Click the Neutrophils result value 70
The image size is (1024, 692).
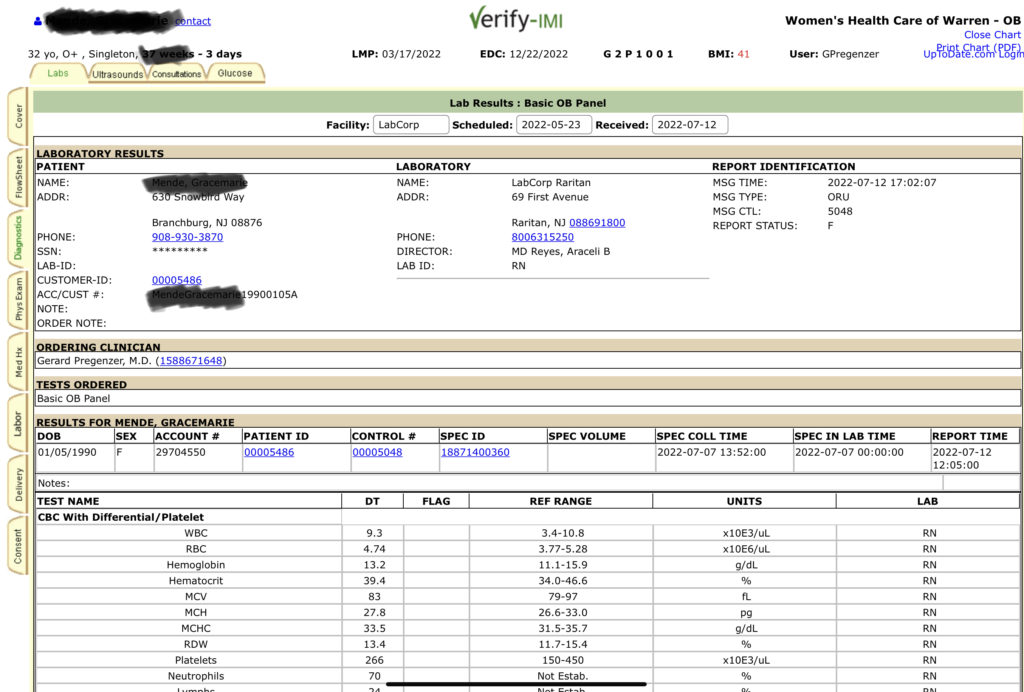(374, 676)
